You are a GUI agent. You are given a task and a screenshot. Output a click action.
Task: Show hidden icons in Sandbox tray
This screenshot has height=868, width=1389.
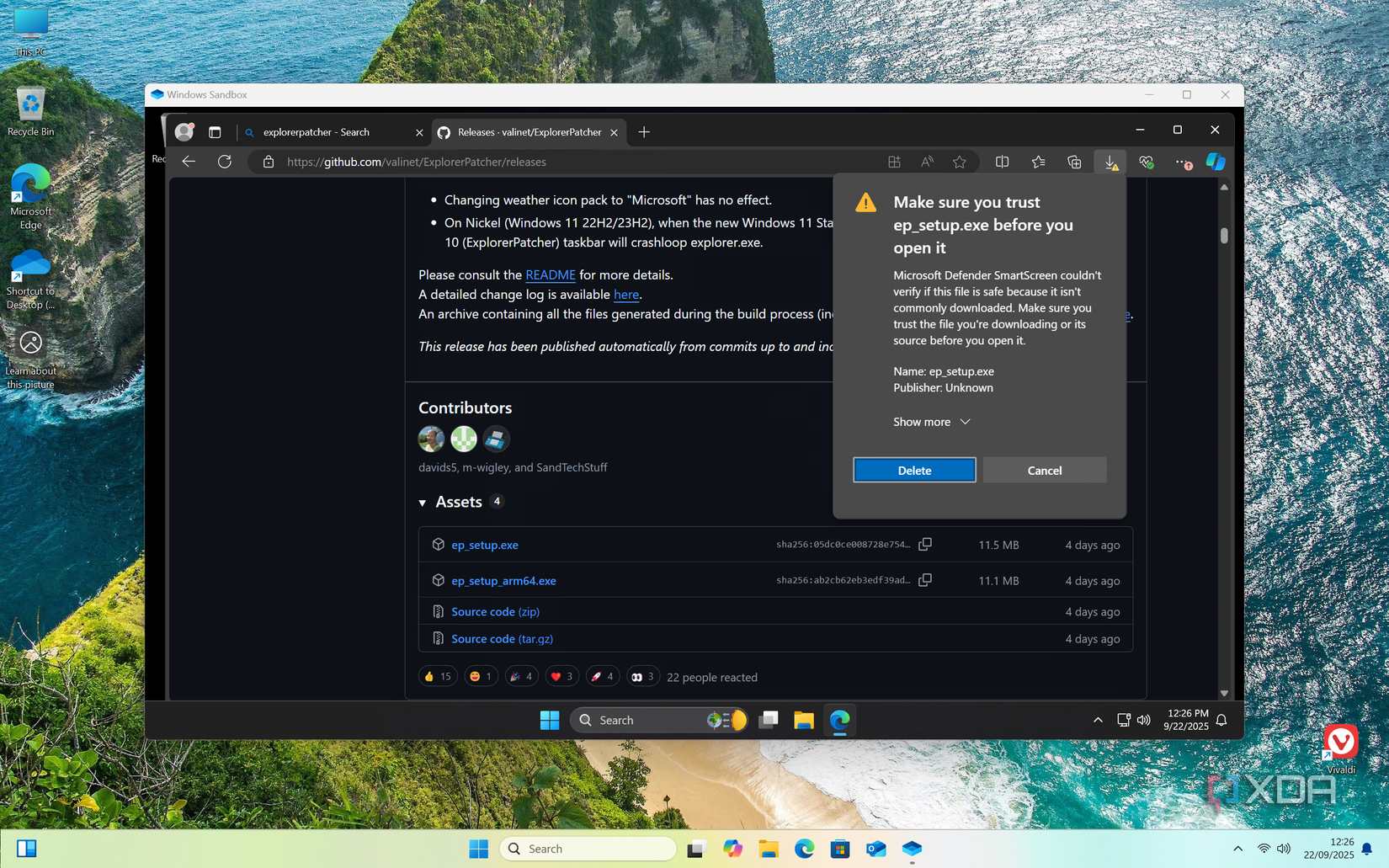pos(1098,720)
